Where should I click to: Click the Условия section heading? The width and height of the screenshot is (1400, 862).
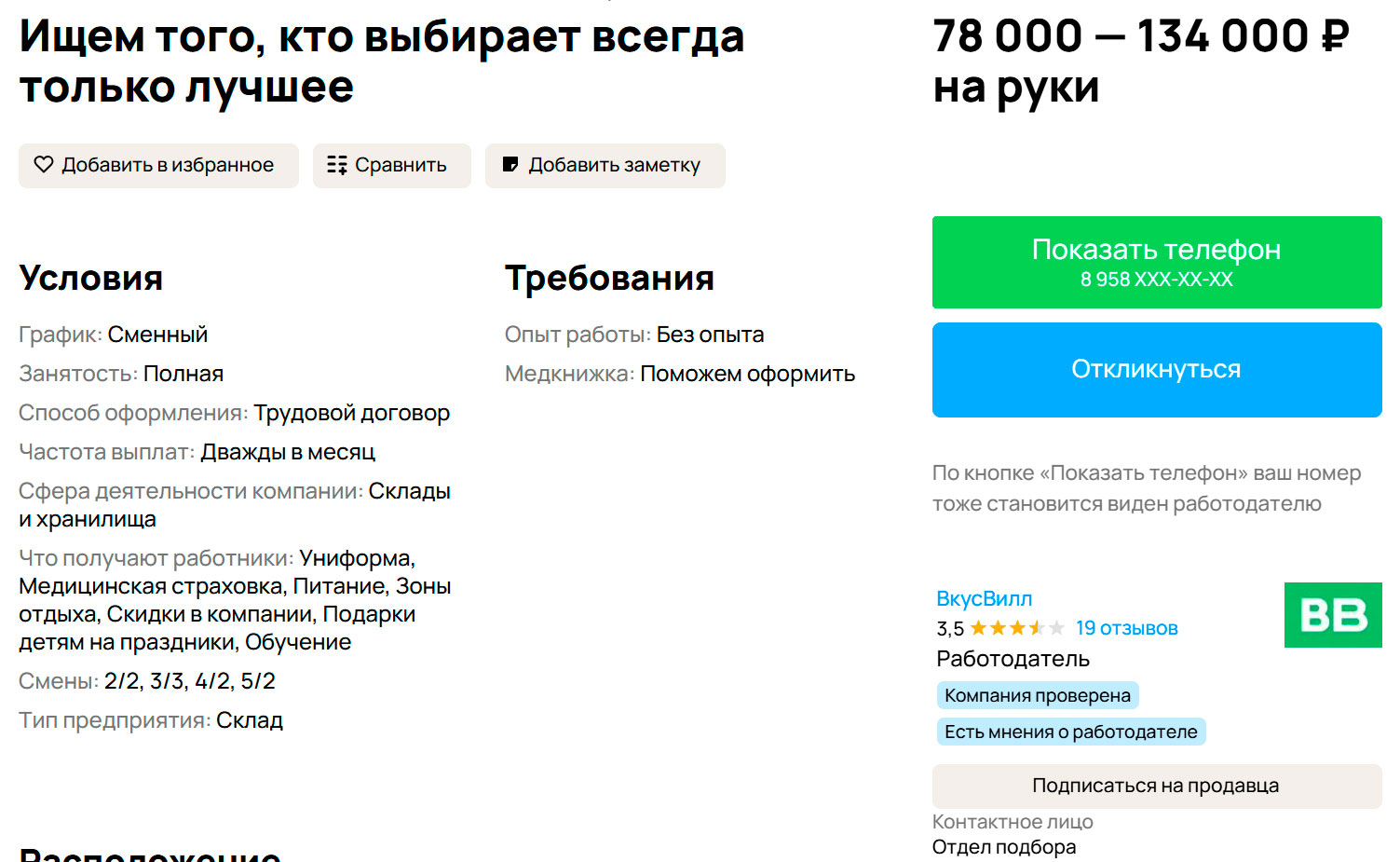[x=91, y=278]
